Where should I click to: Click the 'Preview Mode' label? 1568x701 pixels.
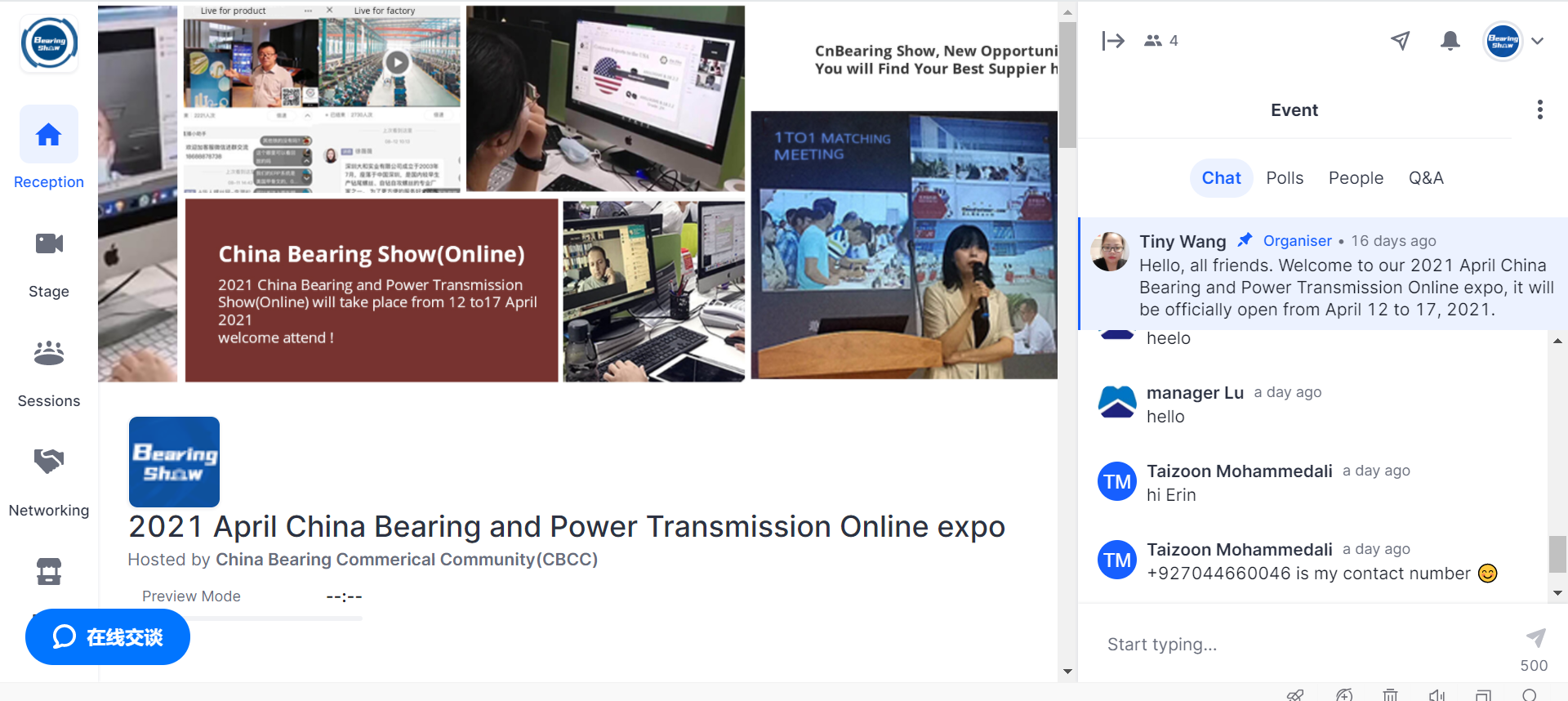coord(191,596)
